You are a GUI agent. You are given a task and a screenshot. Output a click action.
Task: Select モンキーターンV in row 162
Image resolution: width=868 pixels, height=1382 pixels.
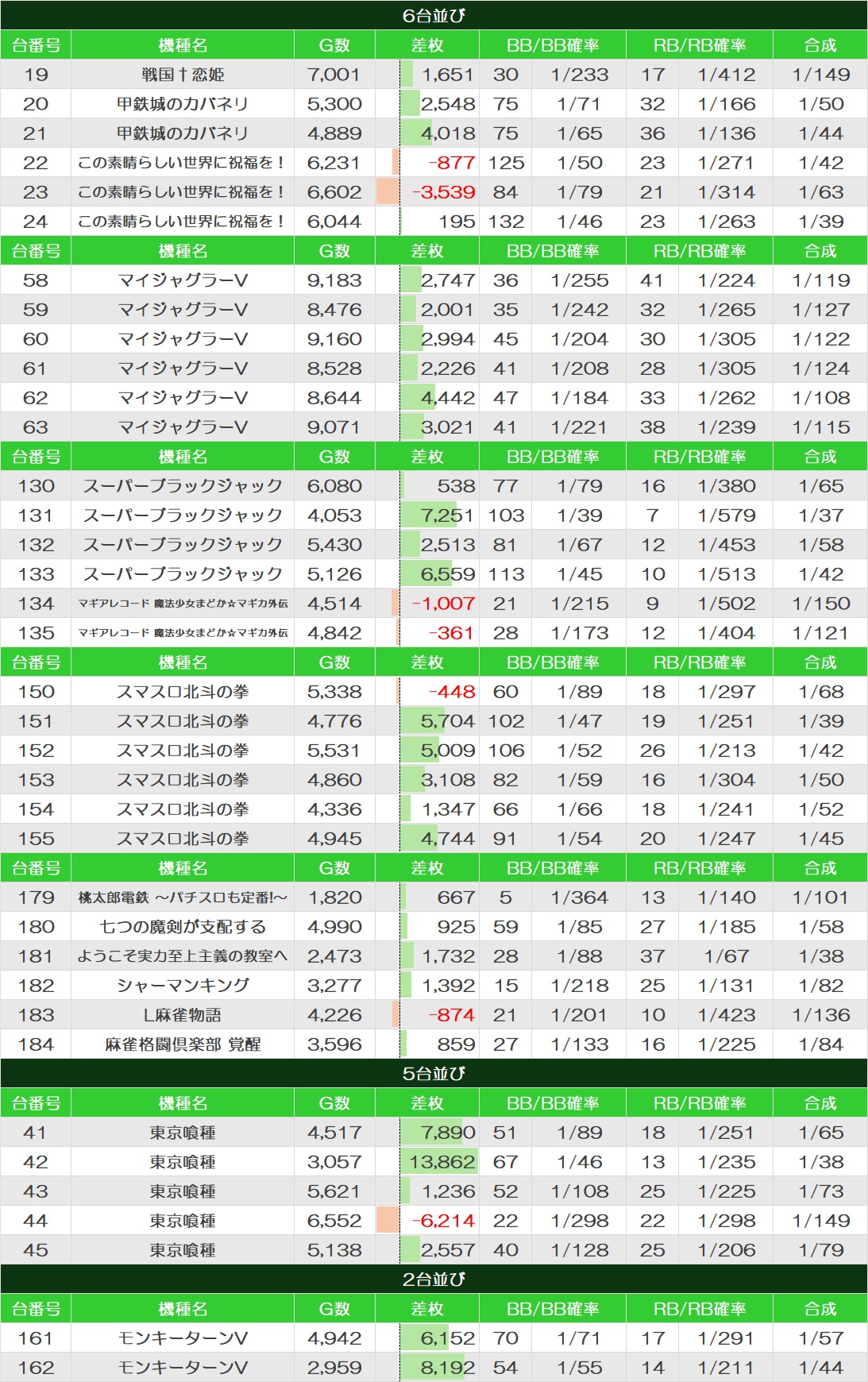click(x=183, y=1368)
